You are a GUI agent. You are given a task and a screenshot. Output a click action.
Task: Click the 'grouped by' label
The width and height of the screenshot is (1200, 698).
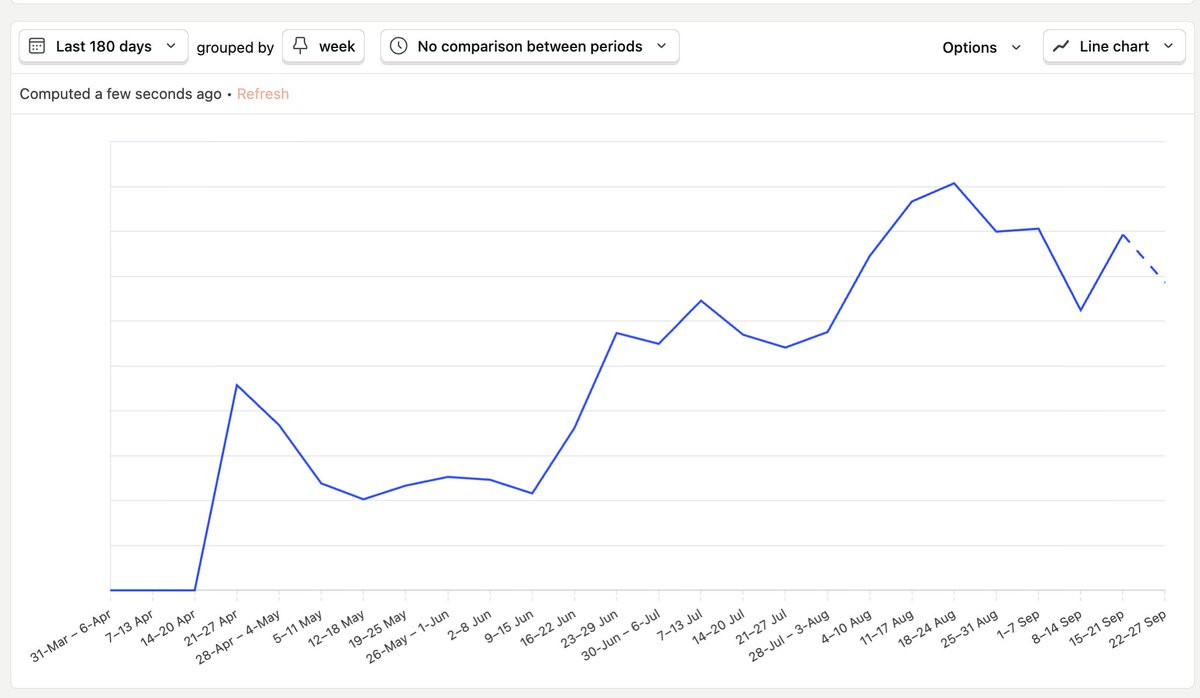click(x=235, y=47)
